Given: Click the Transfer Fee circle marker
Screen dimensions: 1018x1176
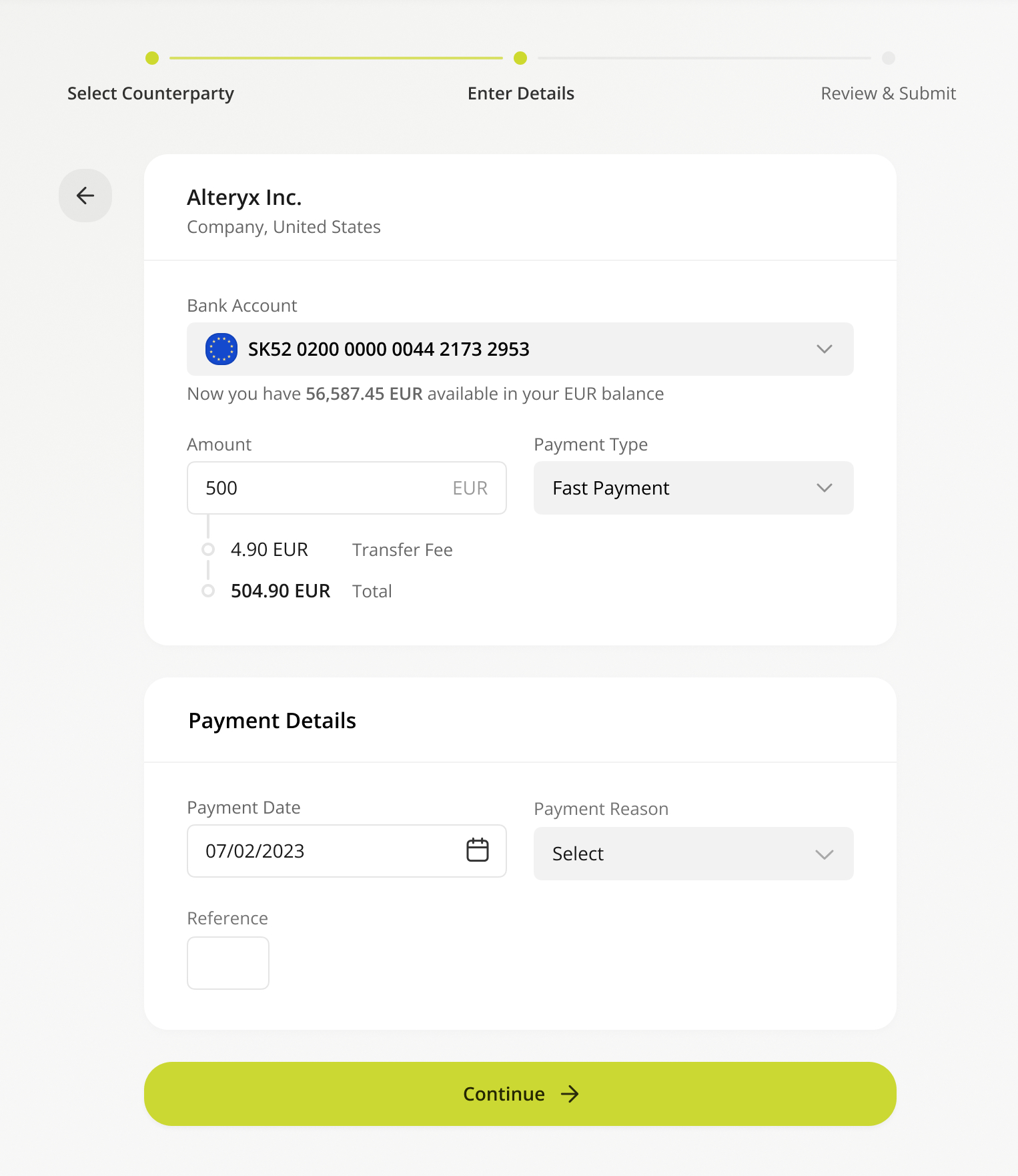Looking at the screenshot, I should click(208, 549).
